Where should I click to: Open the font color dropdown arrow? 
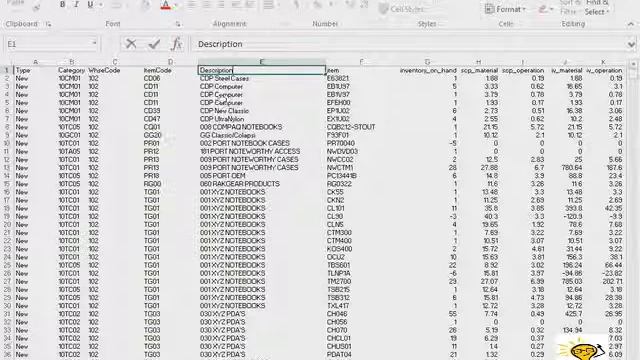point(176,5)
